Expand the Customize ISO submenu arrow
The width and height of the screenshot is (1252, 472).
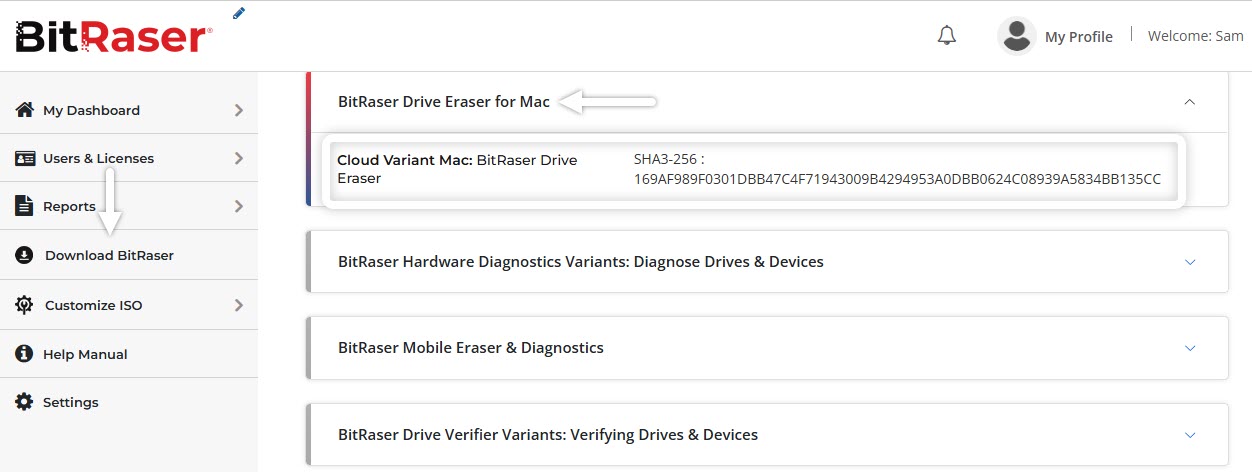click(239, 305)
